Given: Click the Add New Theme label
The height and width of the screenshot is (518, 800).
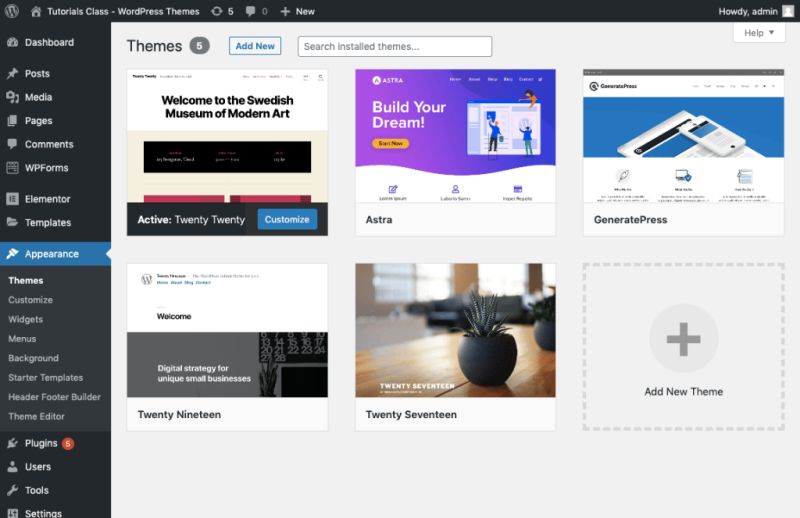Looking at the screenshot, I should [x=684, y=391].
